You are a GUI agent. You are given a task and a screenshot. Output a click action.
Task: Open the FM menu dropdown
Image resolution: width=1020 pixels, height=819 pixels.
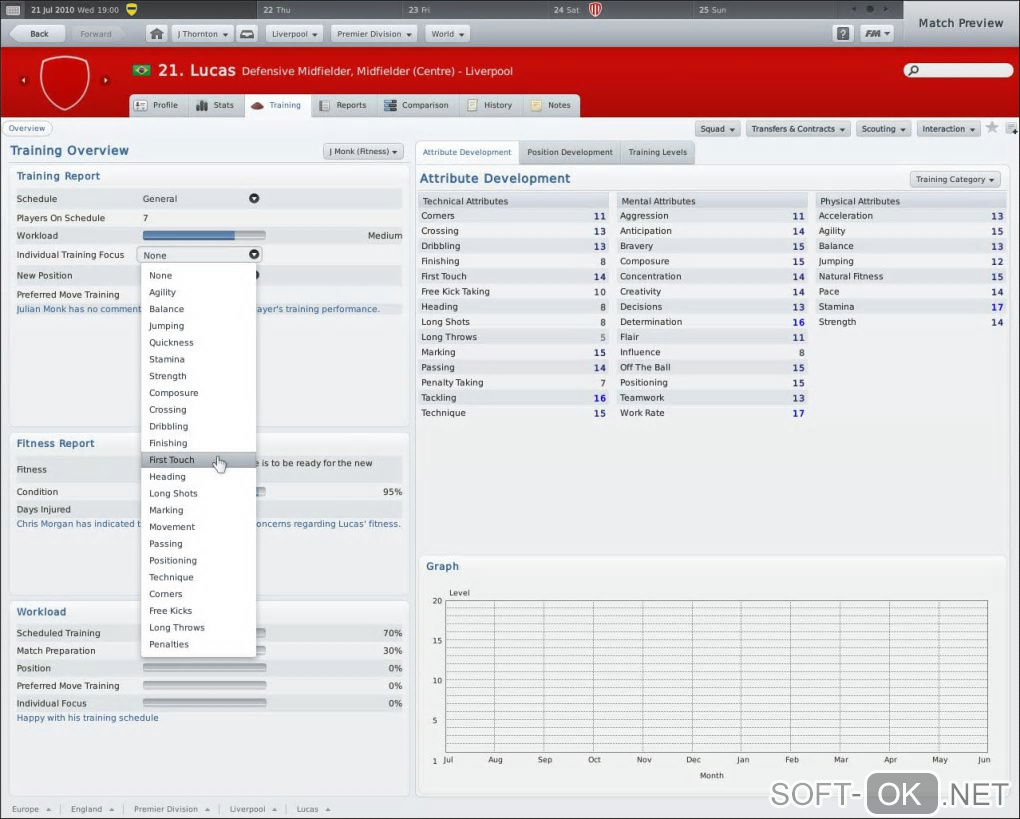876,34
